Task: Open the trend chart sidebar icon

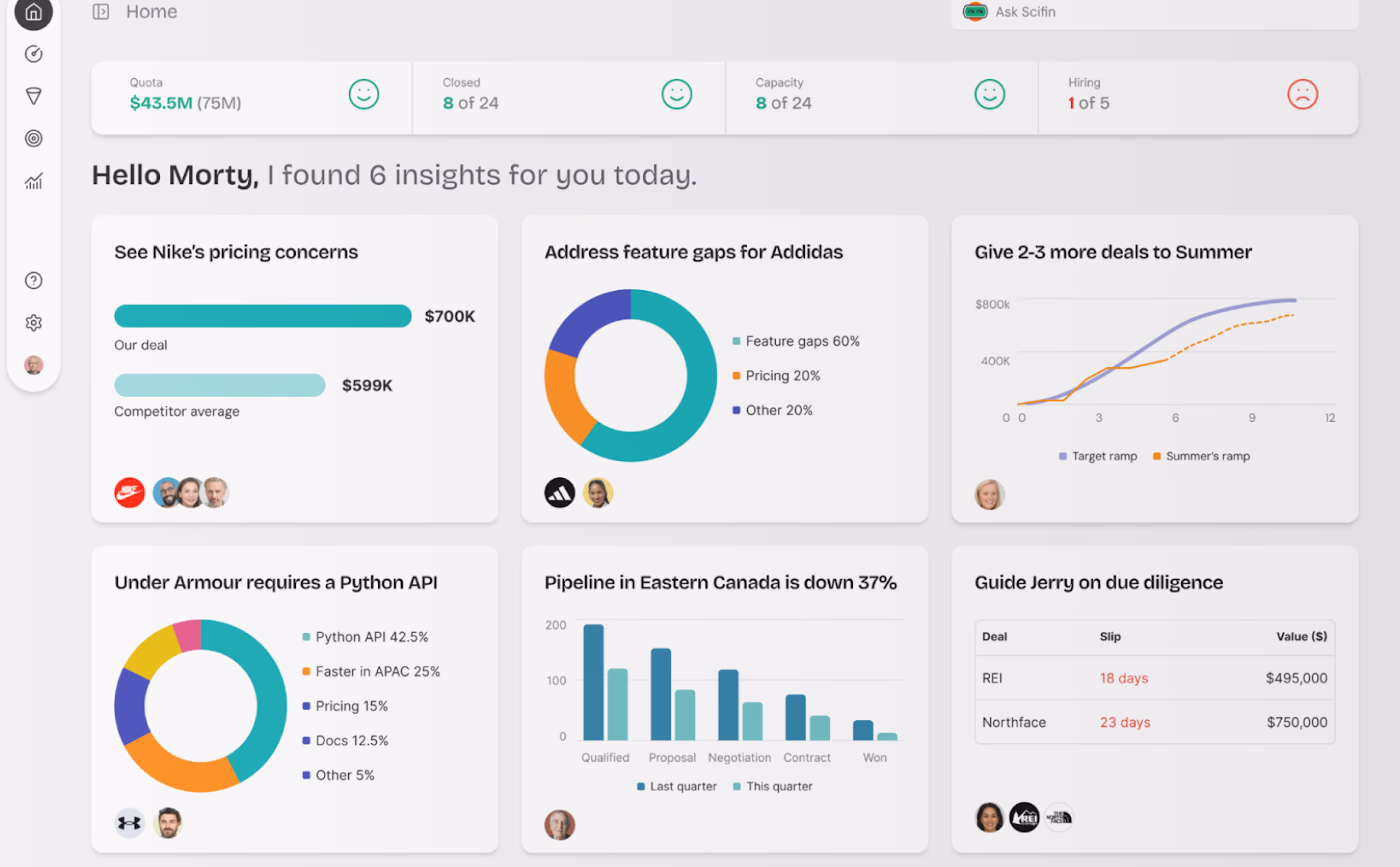Action: [33, 181]
